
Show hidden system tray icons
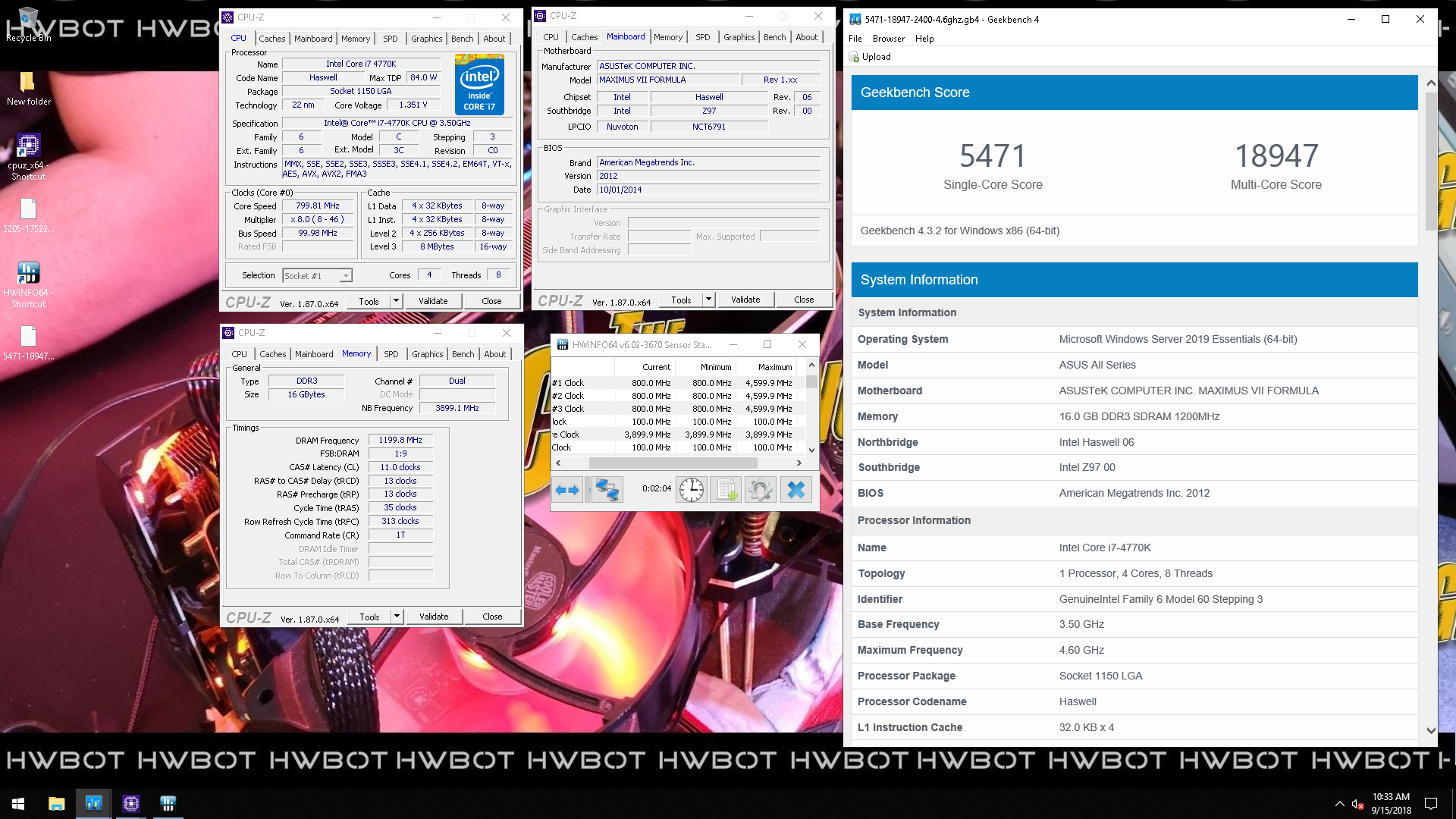[1339, 804]
